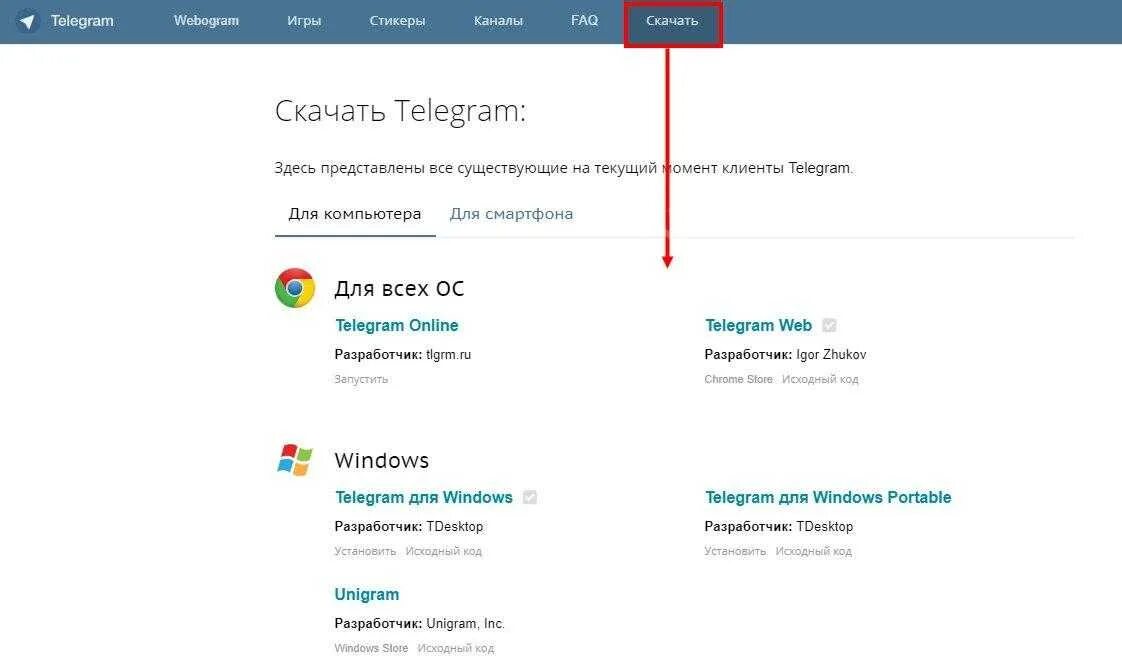Click the Для всех ОС section heading
This screenshot has height=665, width=1122.
[399, 288]
